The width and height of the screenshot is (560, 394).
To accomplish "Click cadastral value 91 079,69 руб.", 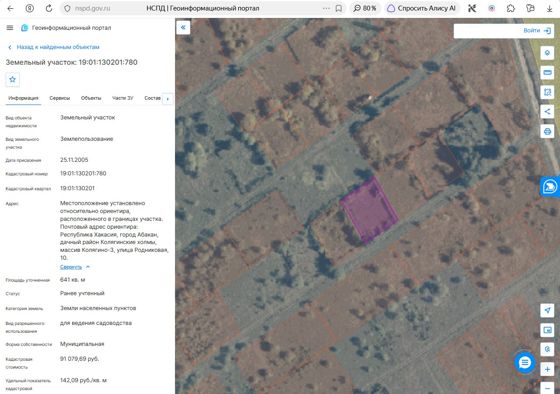I will coord(79,359).
